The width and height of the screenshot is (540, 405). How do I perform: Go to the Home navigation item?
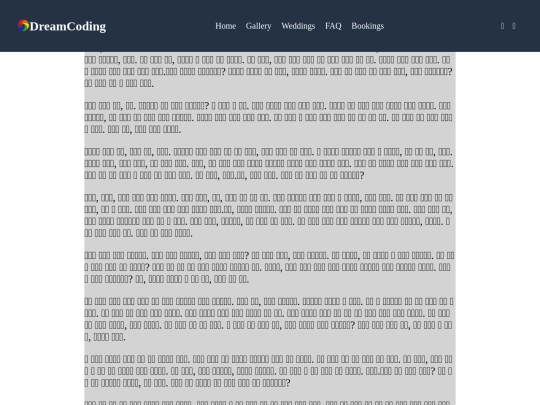coord(226,26)
